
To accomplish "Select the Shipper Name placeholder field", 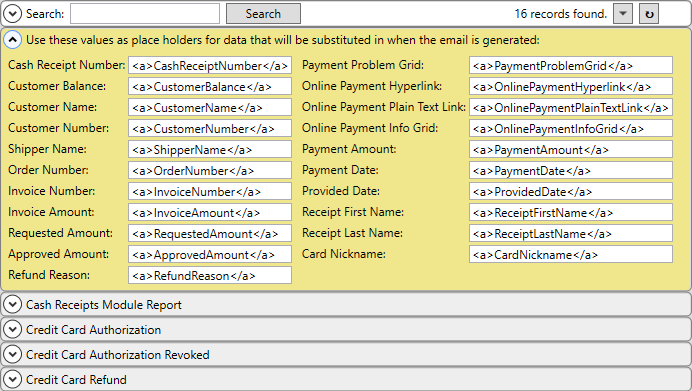I will coord(210,149).
